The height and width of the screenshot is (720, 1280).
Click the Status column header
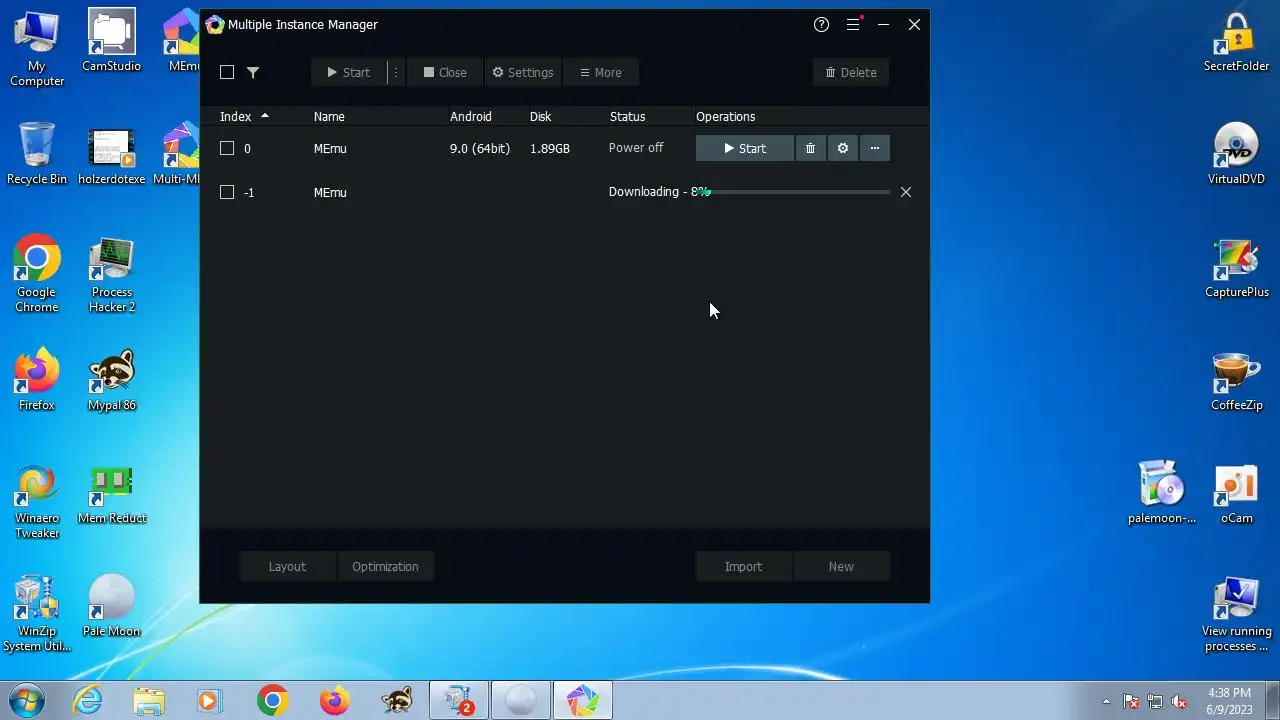click(x=628, y=116)
